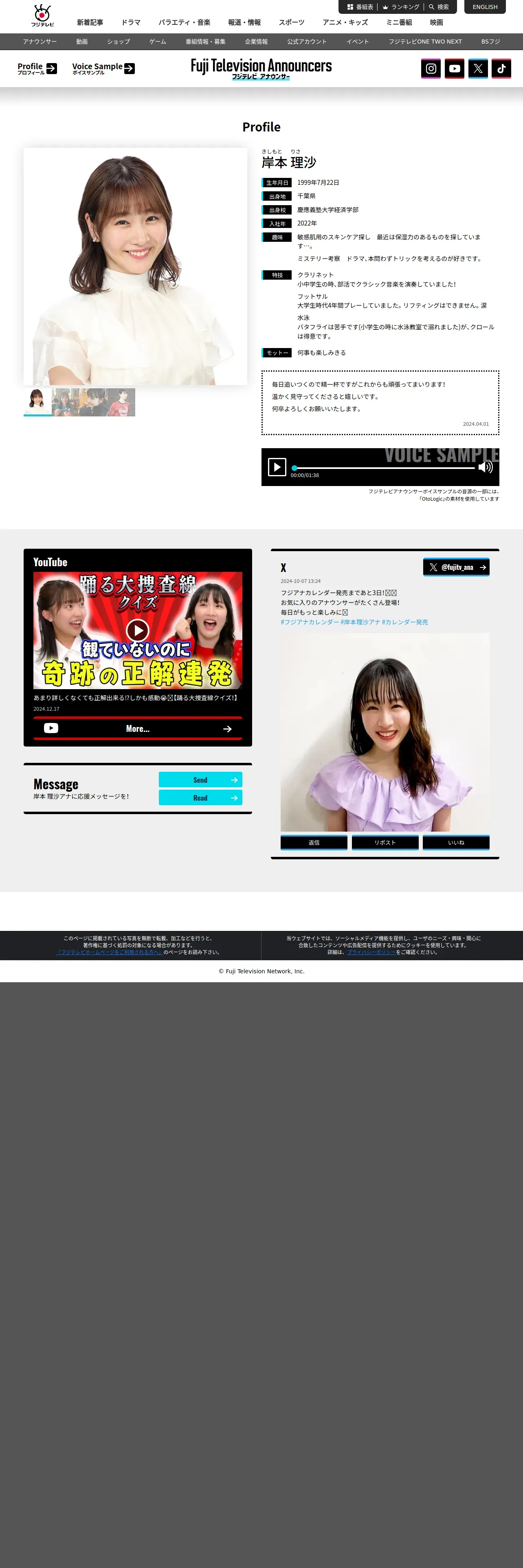Screen dimensions: 523x1568
Task: Select 公式アカウント in the sub navigation
Action: (307, 42)
